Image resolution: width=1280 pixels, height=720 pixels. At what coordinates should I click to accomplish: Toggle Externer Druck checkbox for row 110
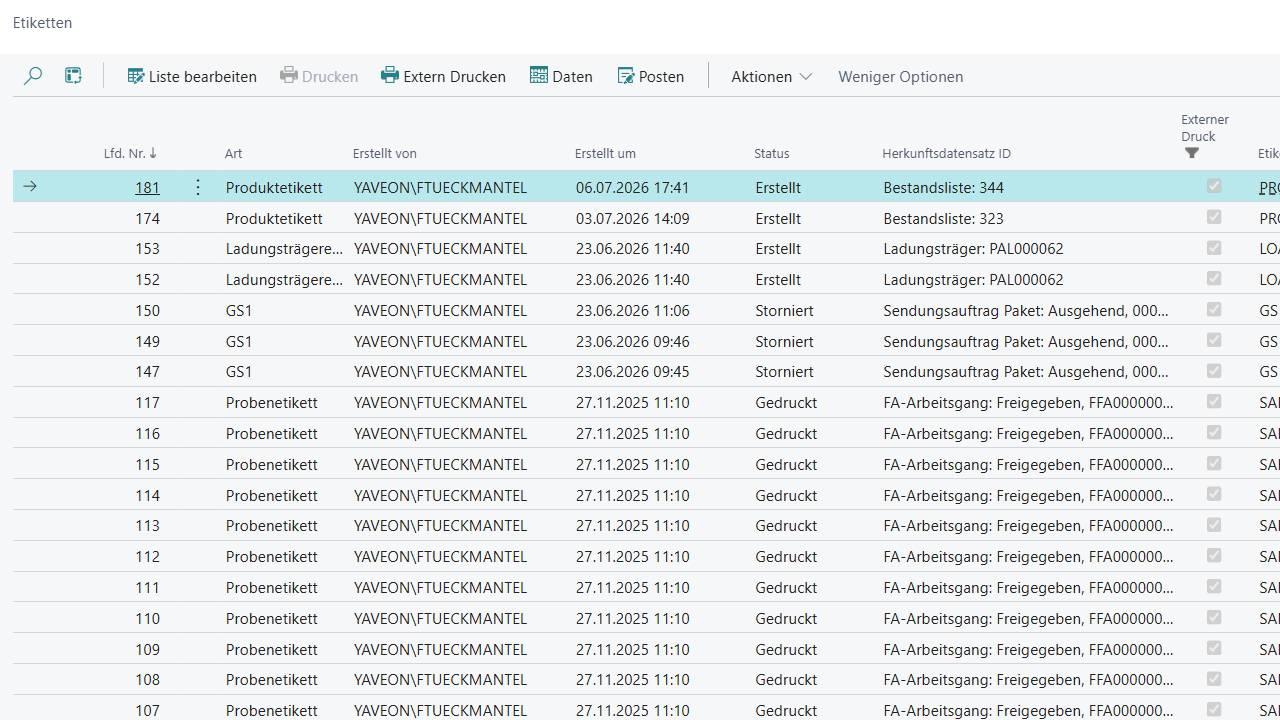(1214, 617)
